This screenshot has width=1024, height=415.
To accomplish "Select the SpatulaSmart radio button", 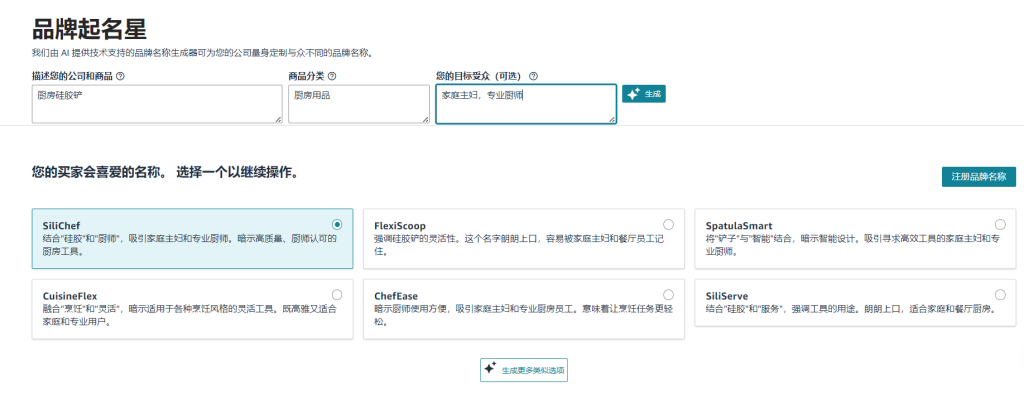I will (x=1000, y=224).
